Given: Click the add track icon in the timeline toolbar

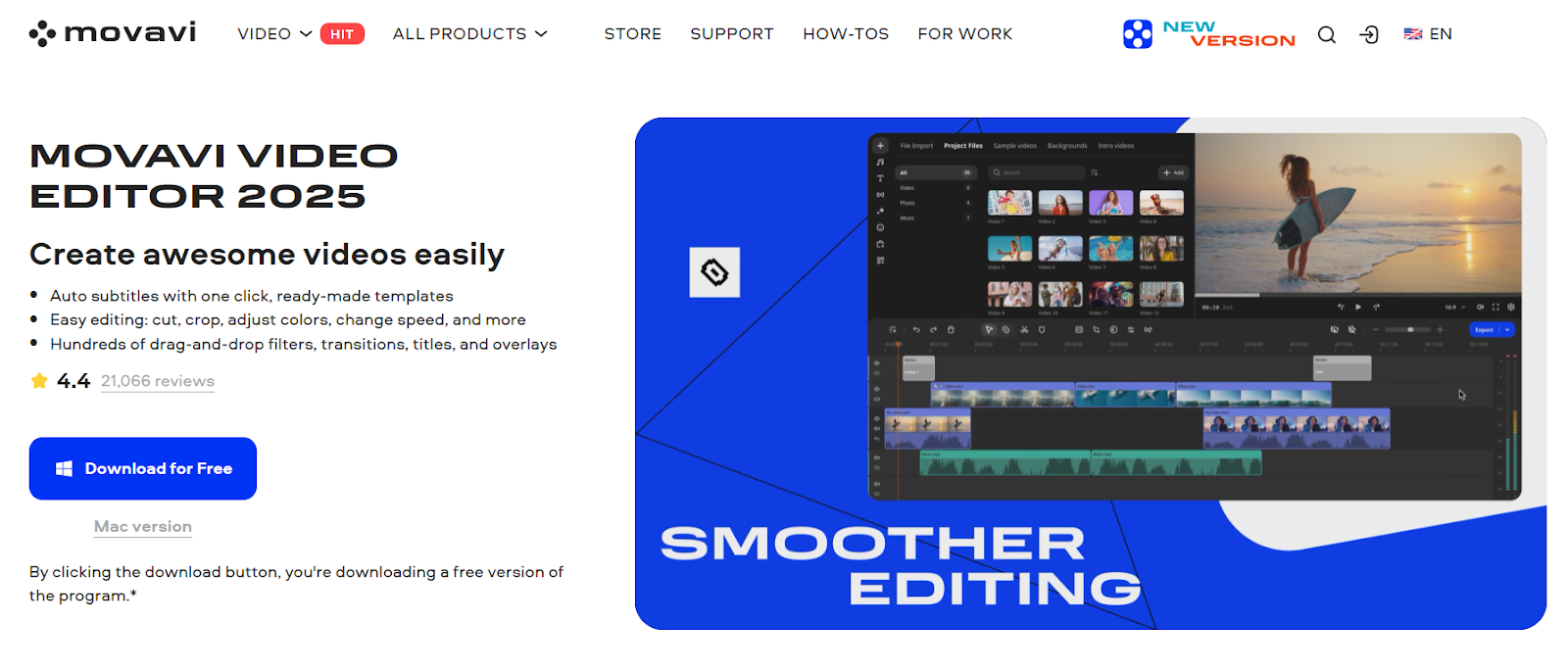Looking at the screenshot, I should [893, 330].
